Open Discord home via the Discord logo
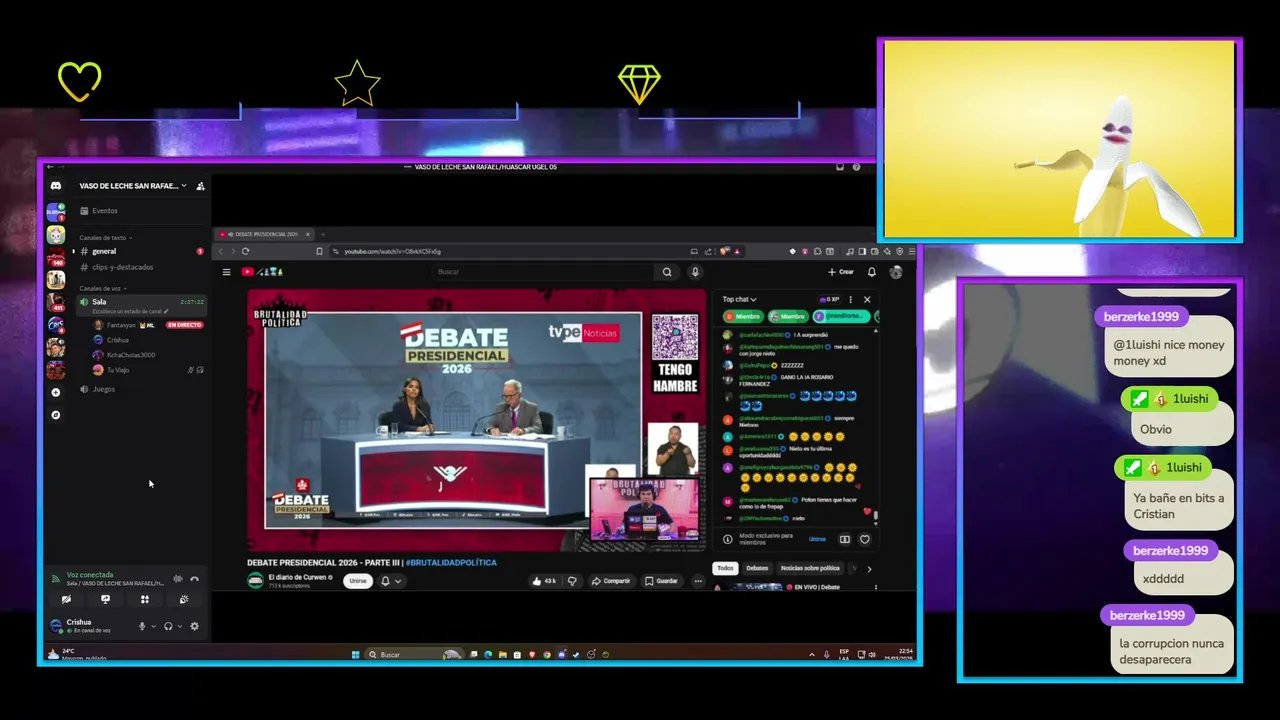The height and width of the screenshot is (720, 1280). pyautogui.click(x=56, y=186)
